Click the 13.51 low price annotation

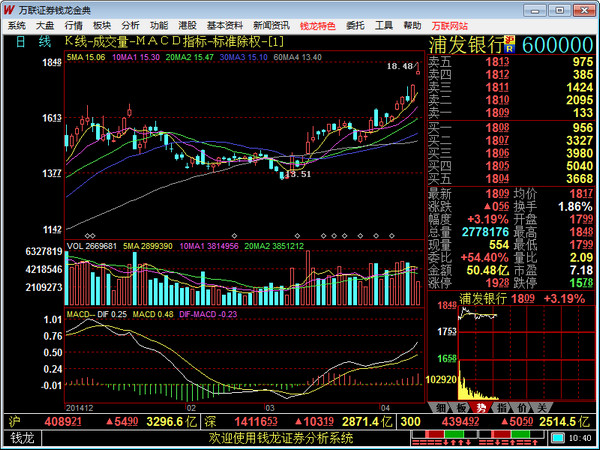click(298, 174)
